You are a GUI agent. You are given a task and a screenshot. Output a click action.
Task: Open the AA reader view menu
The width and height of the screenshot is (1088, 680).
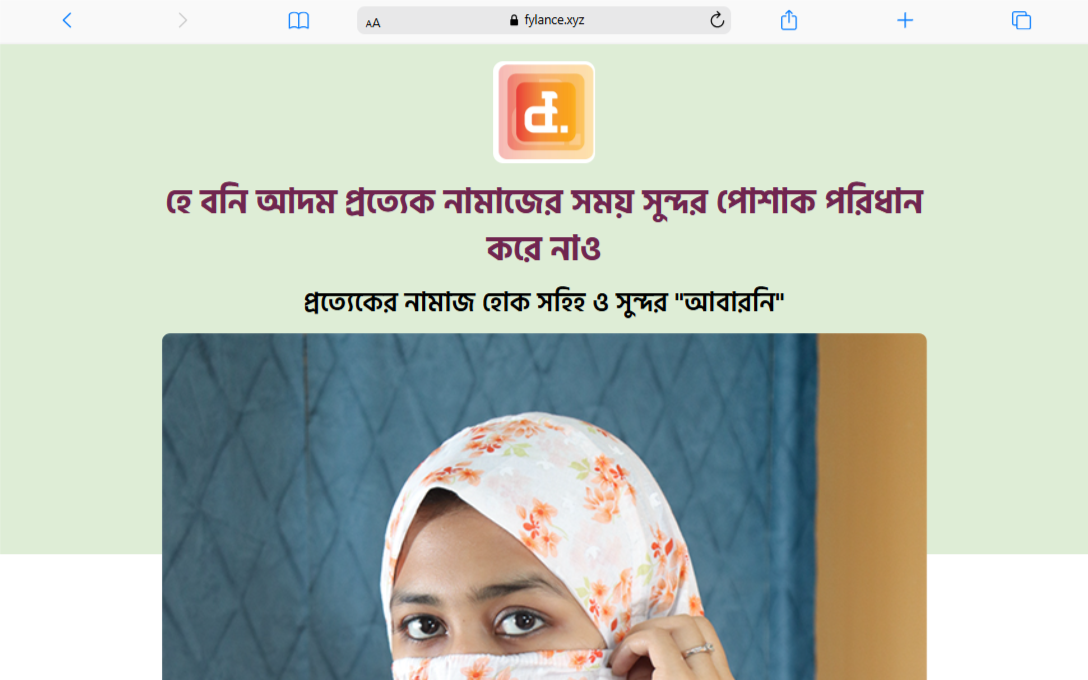pyautogui.click(x=373, y=22)
